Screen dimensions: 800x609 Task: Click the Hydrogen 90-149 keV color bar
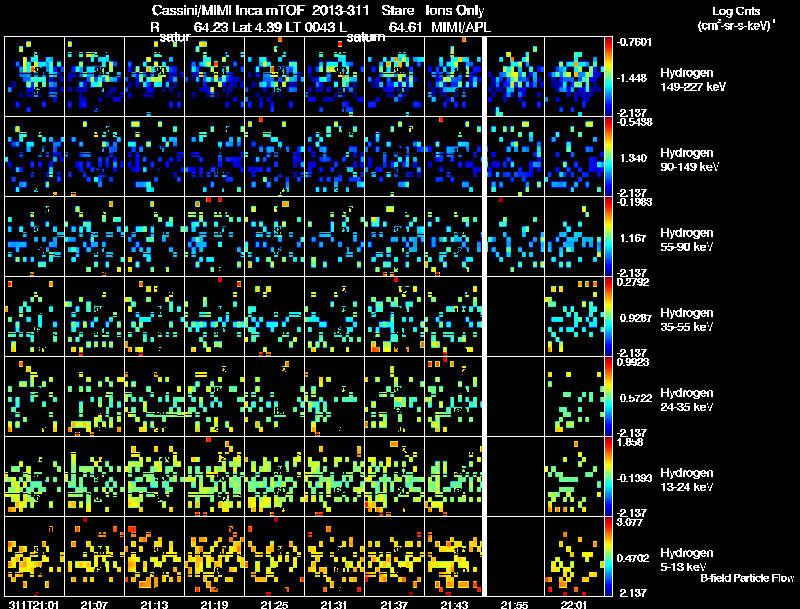[608, 157]
